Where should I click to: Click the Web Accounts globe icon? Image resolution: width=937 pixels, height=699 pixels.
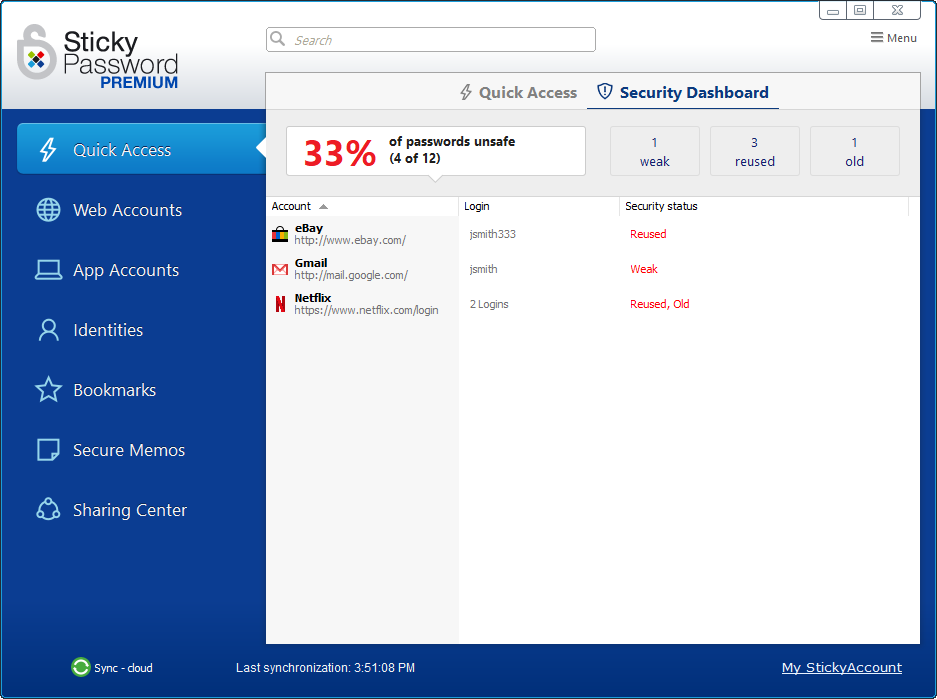48,210
